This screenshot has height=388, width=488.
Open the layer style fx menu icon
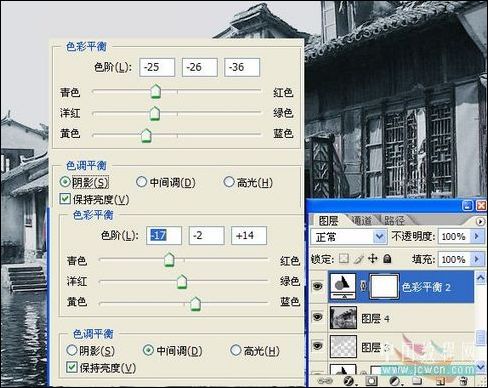(x=349, y=381)
